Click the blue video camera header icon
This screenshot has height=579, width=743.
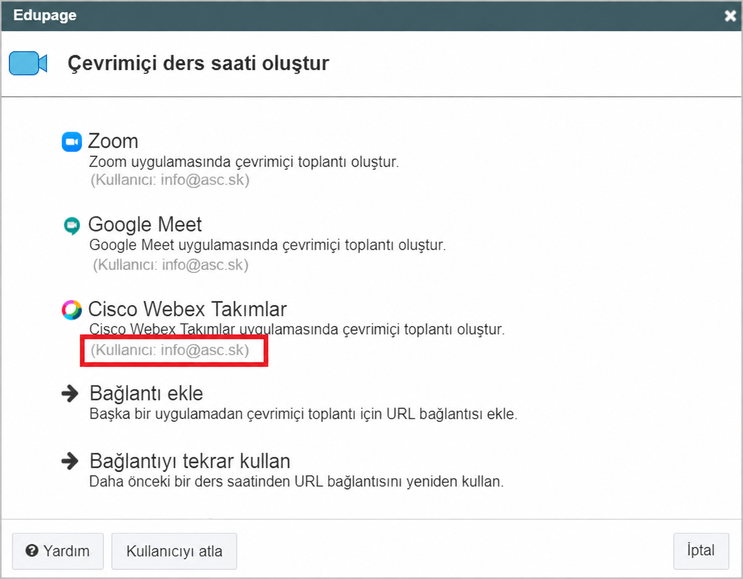click(28, 63)
